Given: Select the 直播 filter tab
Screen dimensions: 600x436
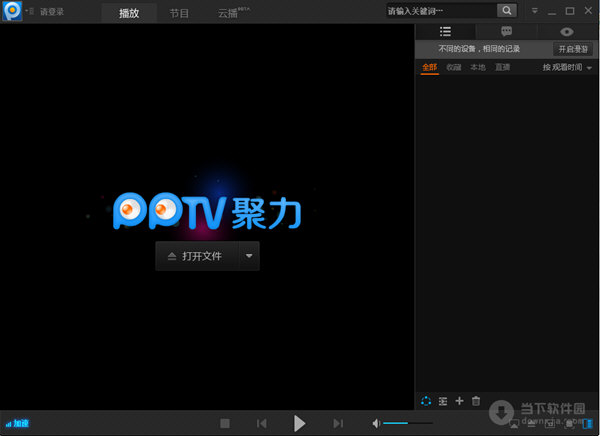Looking at the screenshot, I should (x=502, y=68).
